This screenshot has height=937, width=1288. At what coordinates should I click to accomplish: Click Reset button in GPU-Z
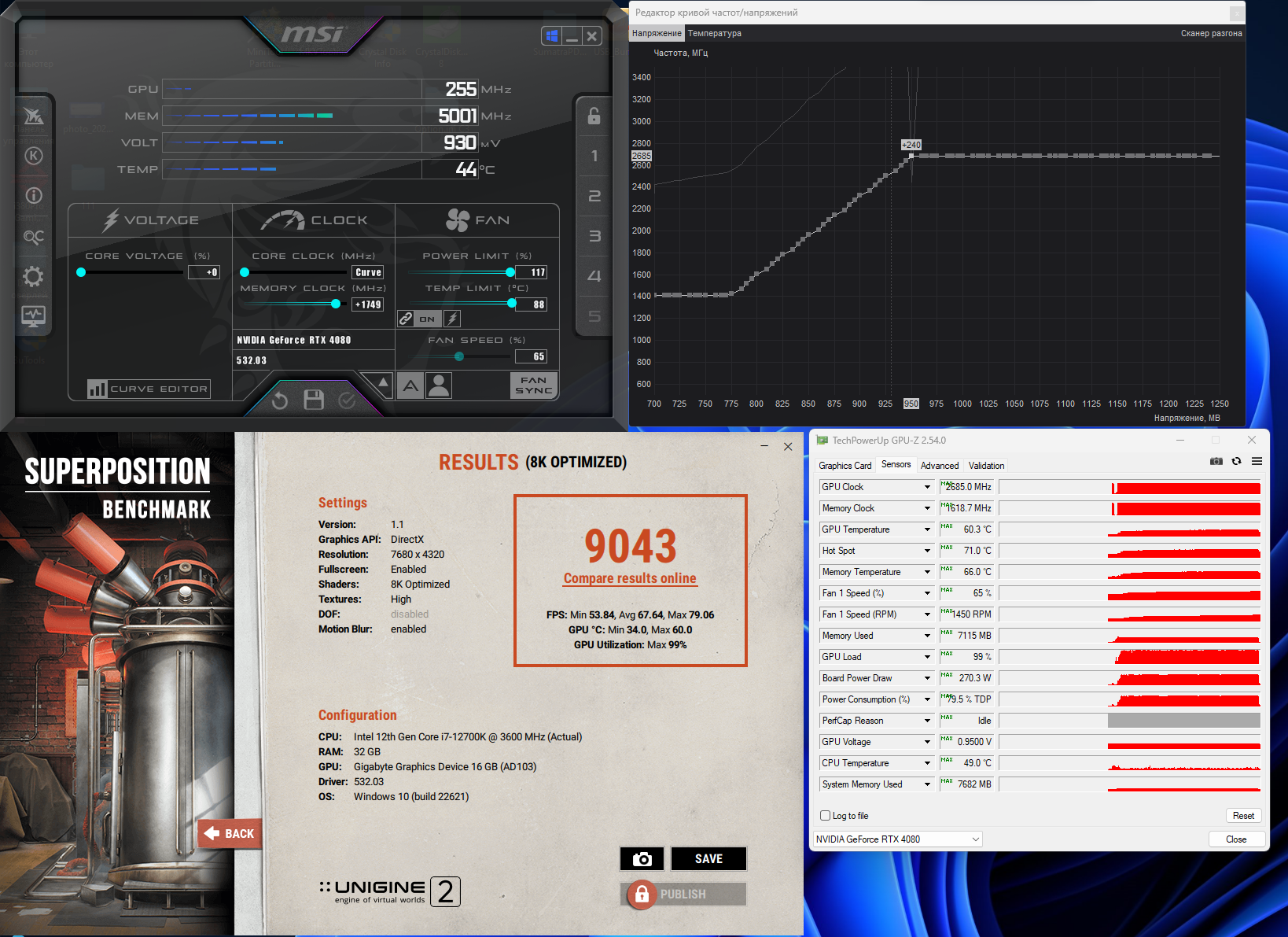click(1243, 816)
